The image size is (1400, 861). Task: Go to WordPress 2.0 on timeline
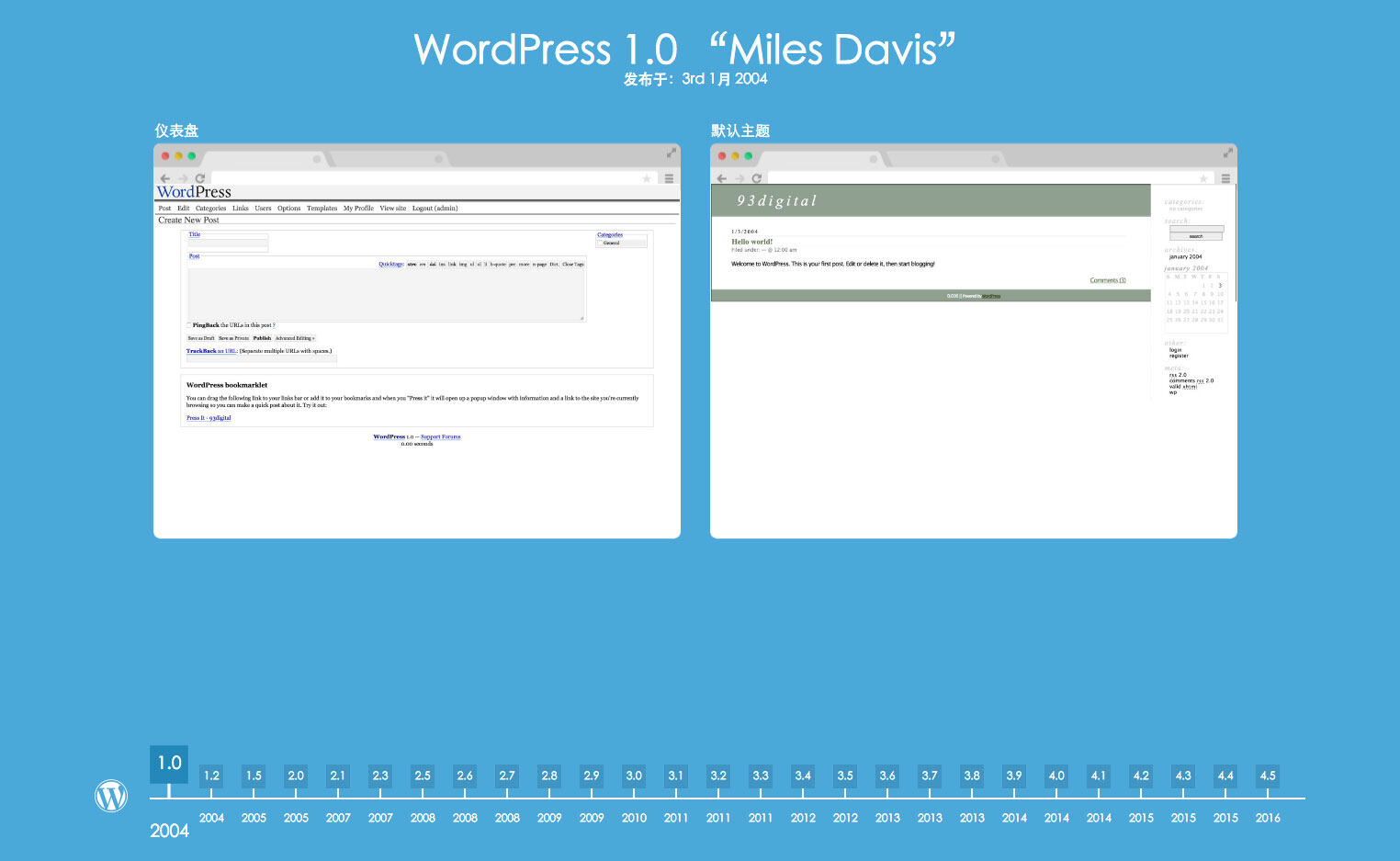point(296,776)
